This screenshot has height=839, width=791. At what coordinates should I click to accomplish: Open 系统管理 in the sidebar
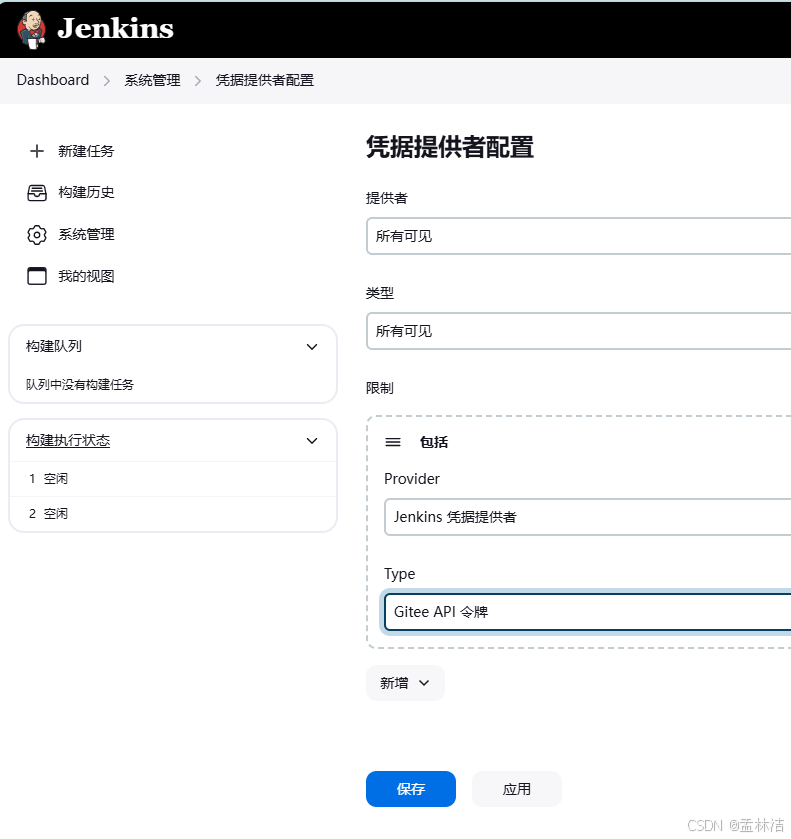pos(86,234)
